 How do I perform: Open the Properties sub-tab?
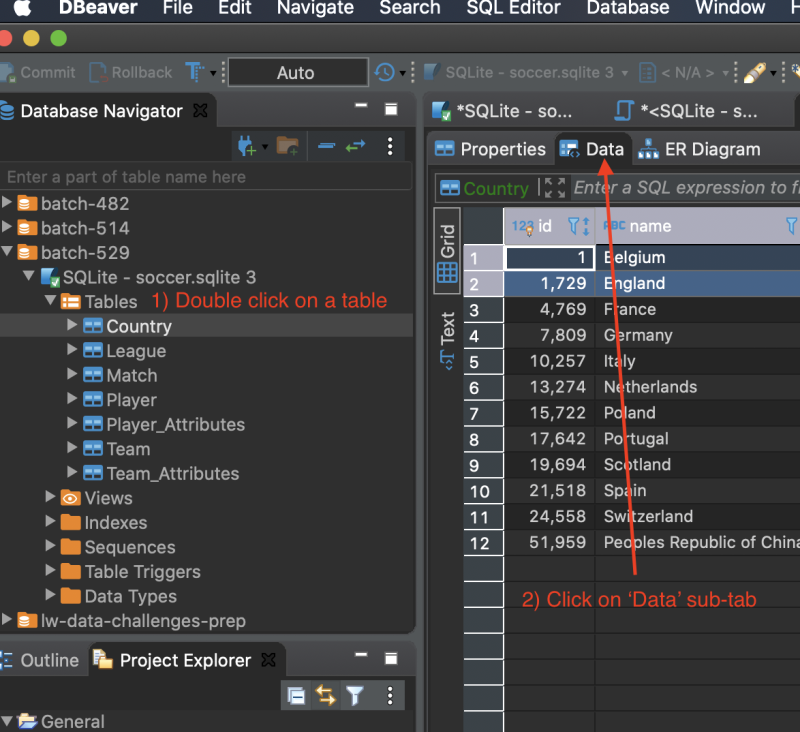point(490,148)
